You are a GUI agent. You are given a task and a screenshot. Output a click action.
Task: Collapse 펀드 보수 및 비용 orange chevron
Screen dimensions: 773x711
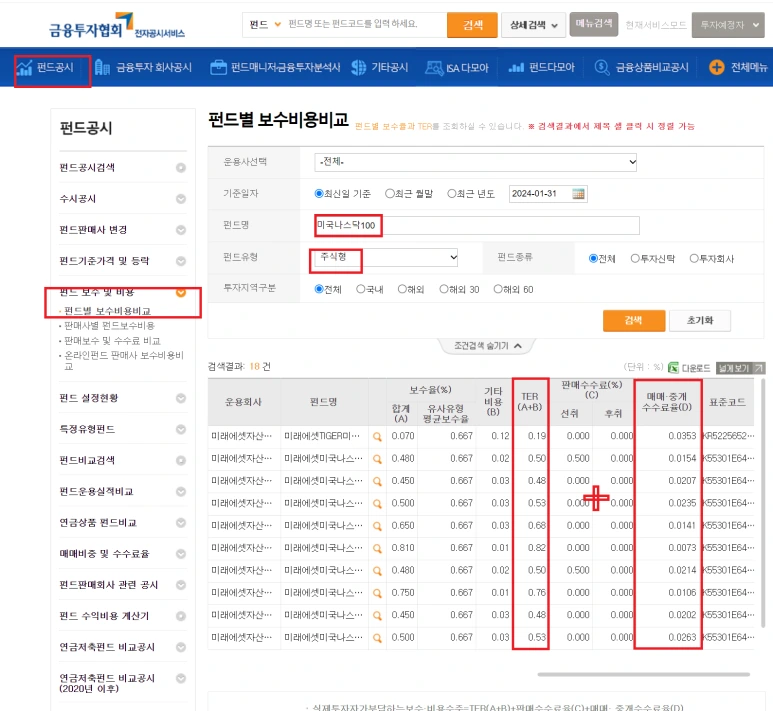coord(181,292)
